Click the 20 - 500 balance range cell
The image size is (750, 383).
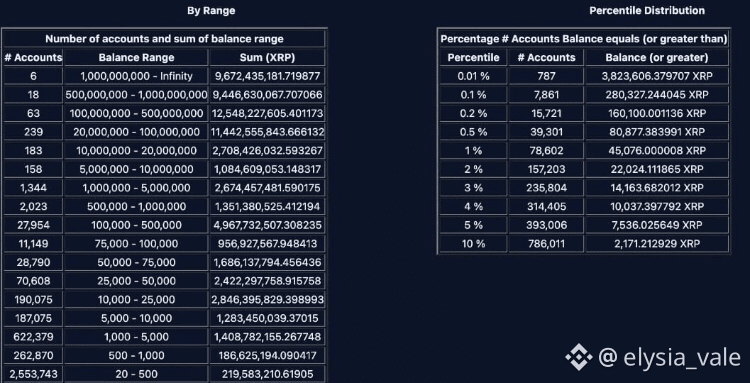136,374
